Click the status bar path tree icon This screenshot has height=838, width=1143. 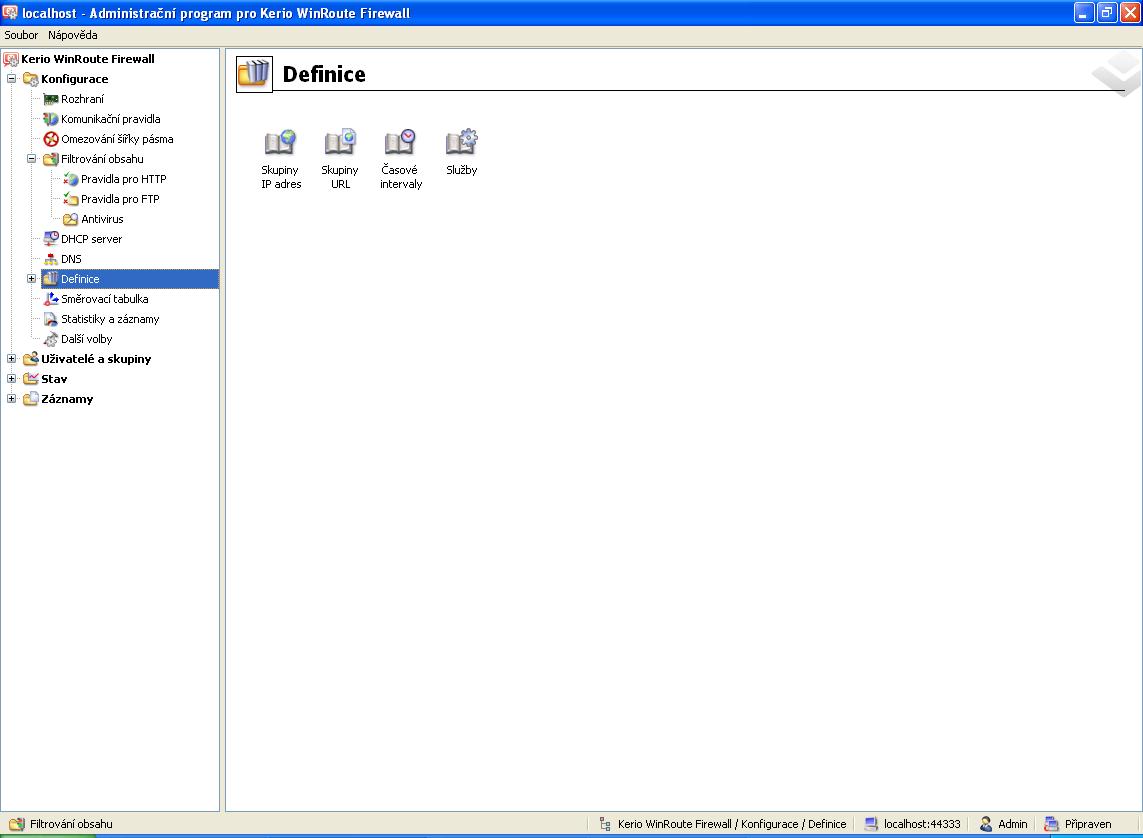605,824
